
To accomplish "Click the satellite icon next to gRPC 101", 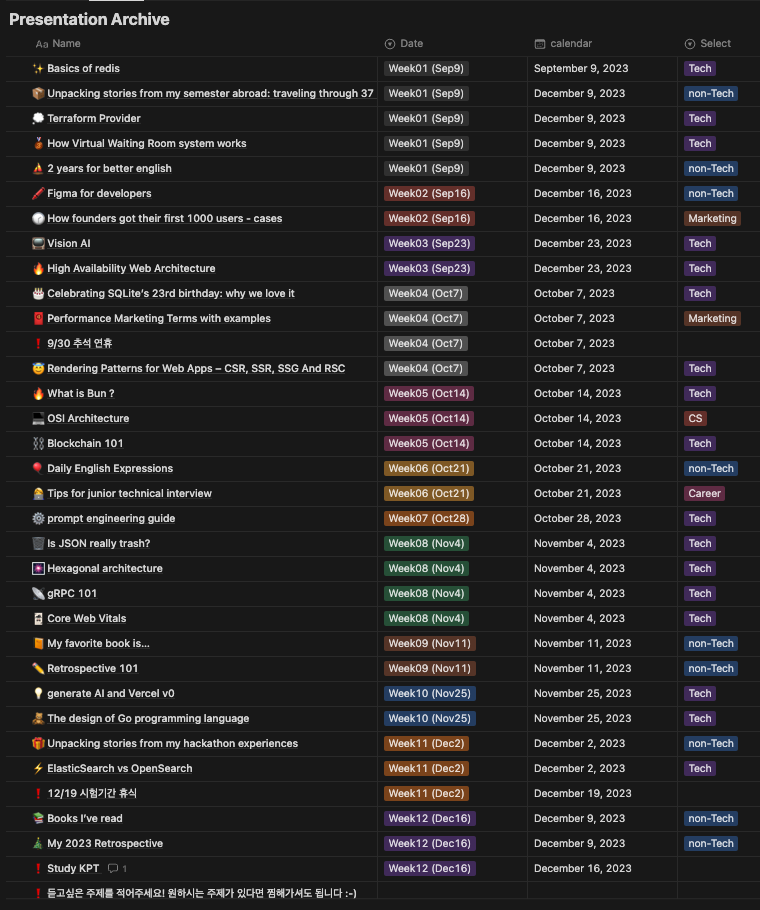I will (38, 593).
